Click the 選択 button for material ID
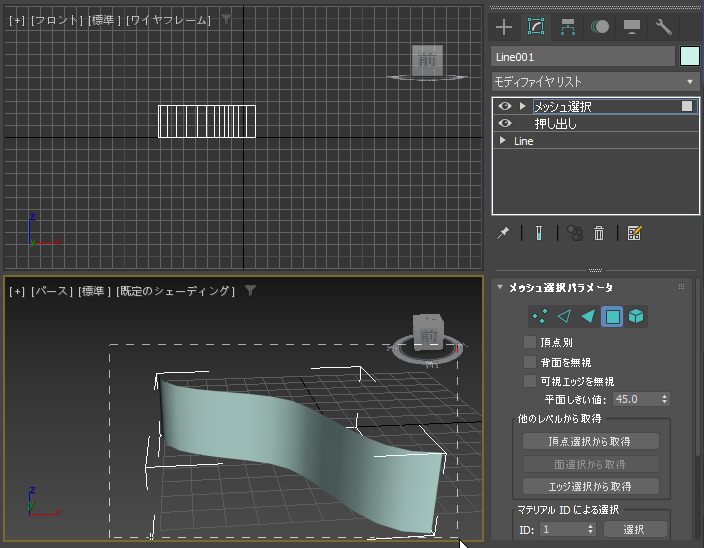 (635, 530)
